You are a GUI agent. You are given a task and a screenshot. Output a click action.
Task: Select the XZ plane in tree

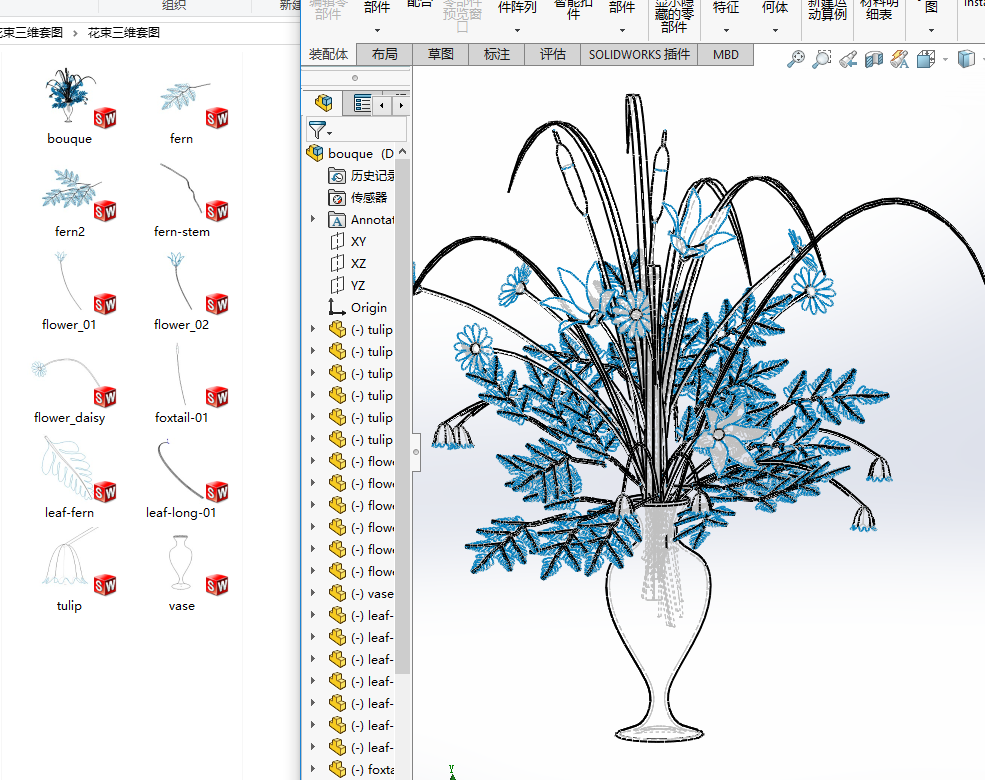click(358, 263)
